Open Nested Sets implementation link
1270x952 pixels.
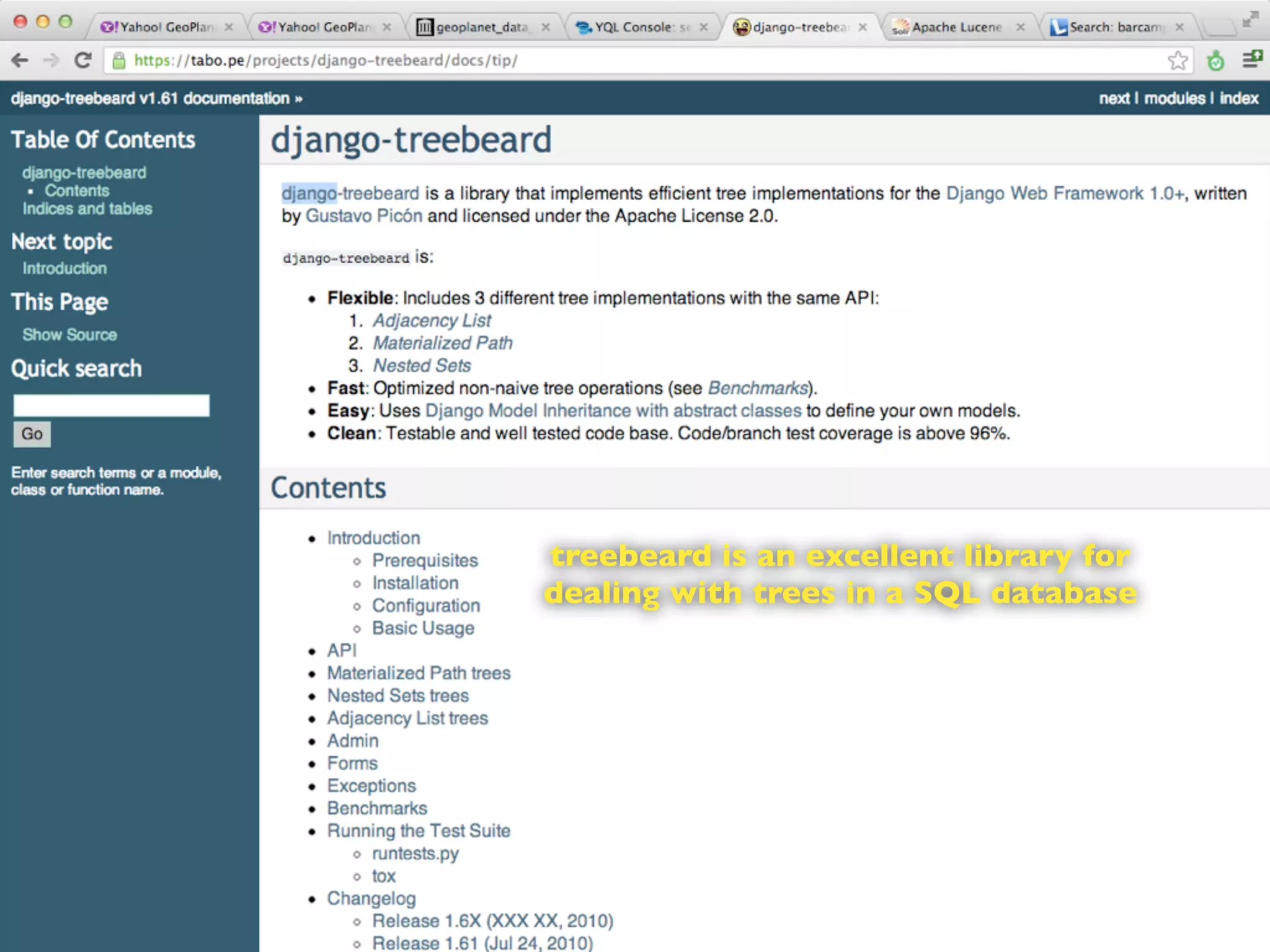click(x=422, y=366)
